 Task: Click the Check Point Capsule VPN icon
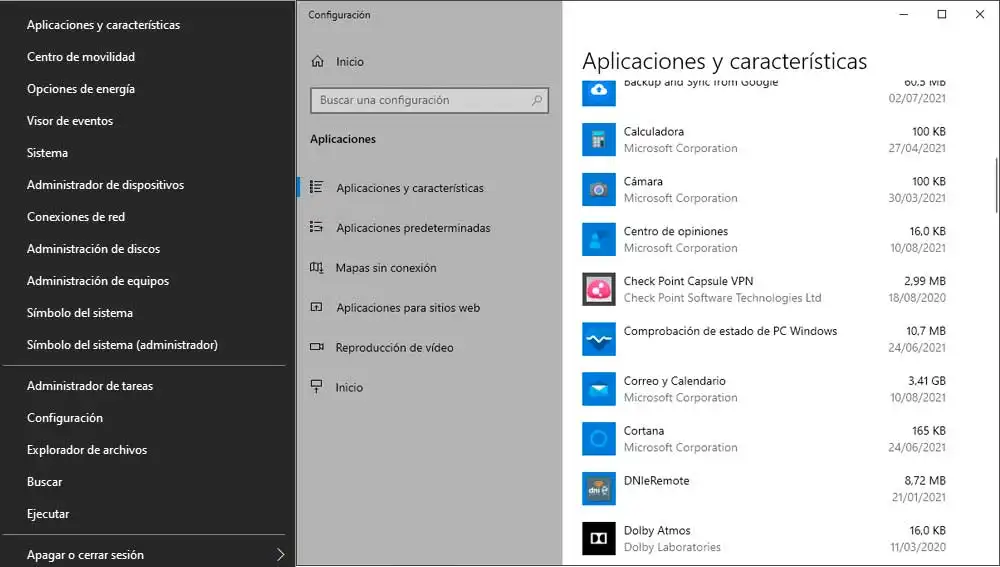click(x=598, y=289)
